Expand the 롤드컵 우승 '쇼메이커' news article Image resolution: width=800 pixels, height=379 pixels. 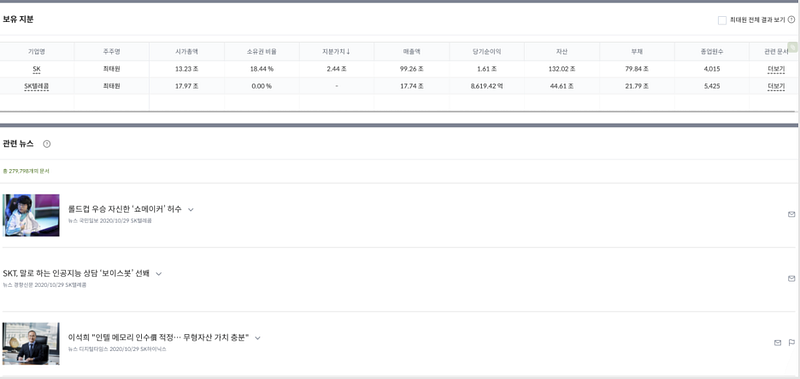coord(191,209)
